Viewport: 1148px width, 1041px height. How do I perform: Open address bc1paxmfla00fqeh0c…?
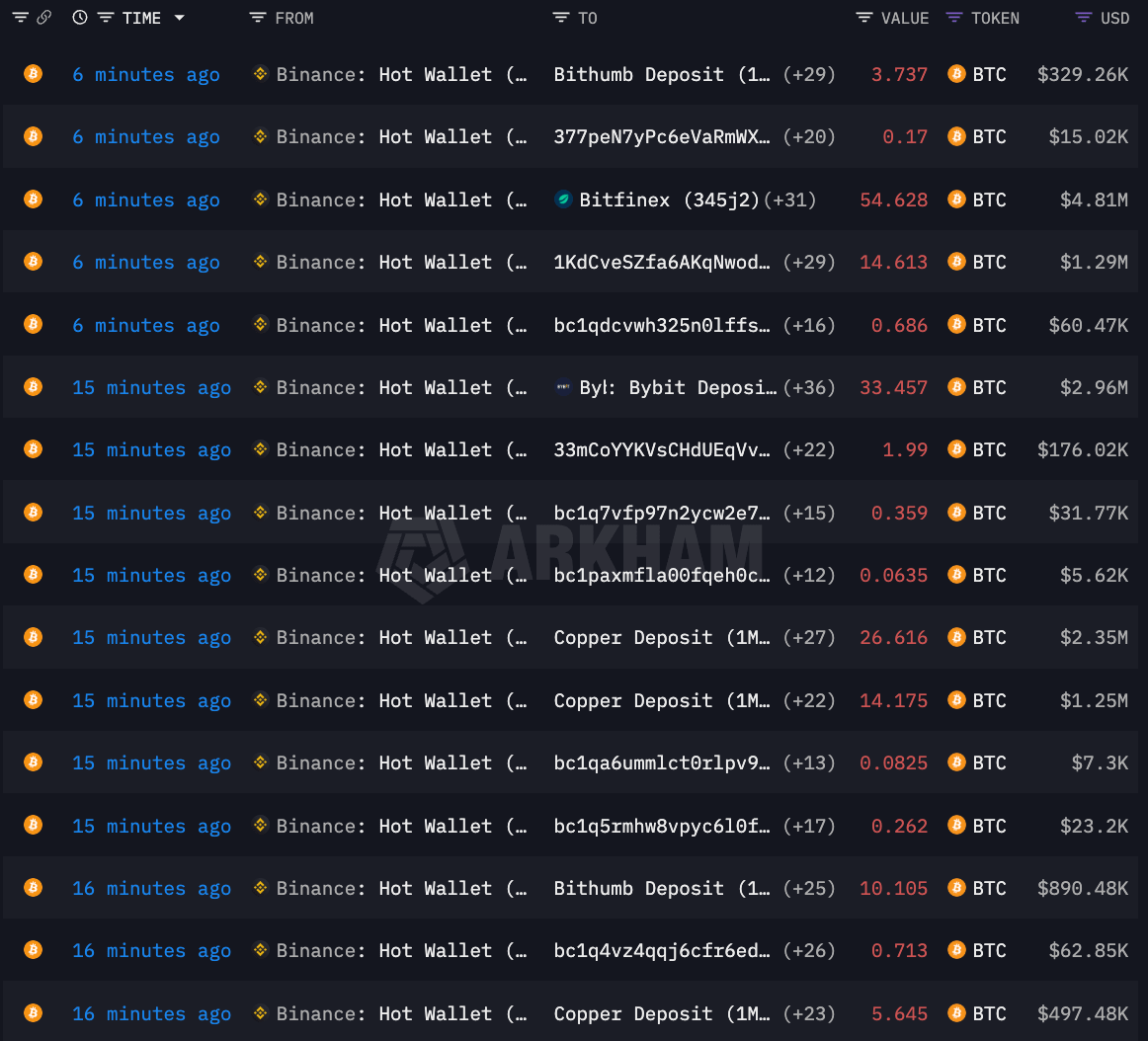coord(662,576)
